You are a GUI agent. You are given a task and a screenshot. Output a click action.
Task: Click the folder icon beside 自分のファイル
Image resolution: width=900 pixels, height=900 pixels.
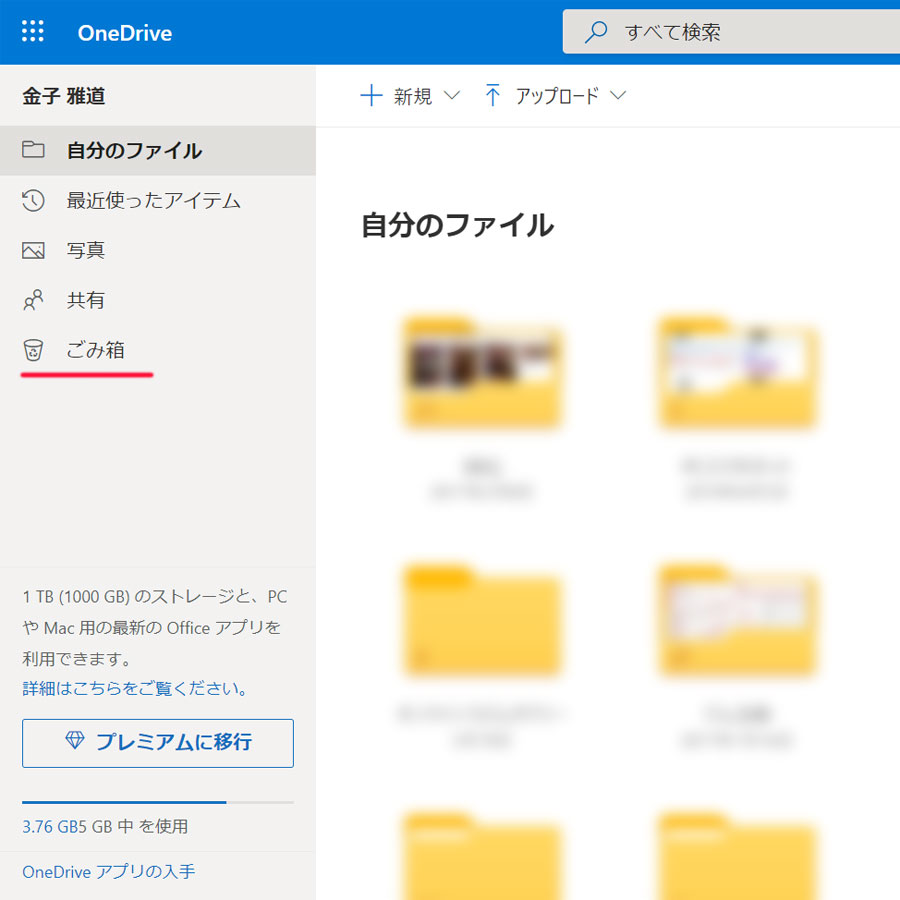pos(33,149)
